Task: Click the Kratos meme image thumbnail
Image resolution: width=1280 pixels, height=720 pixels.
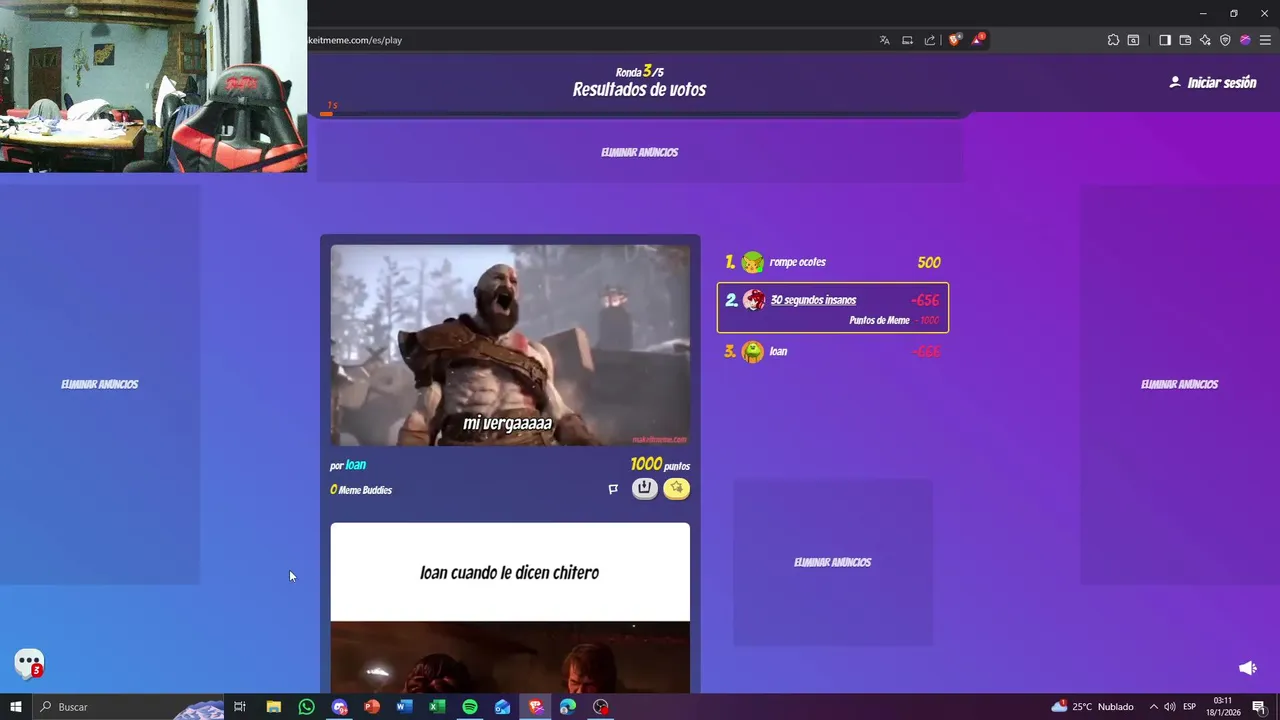Action: (510, 345)
